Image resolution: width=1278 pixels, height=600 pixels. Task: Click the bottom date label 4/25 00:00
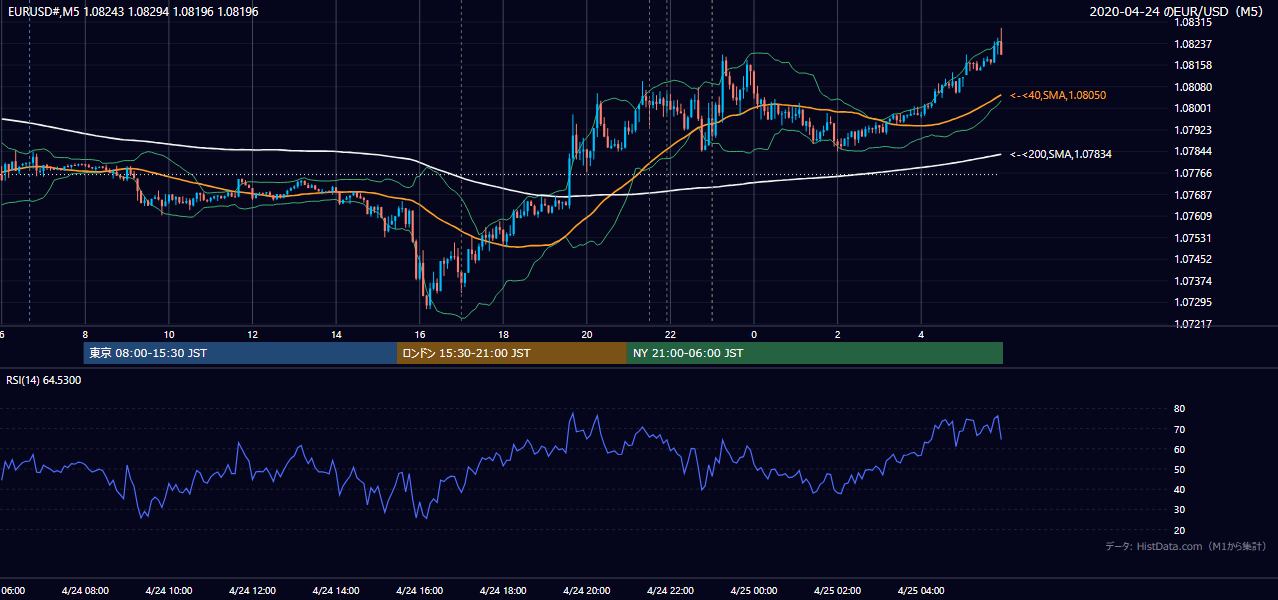tap(754, 590)
